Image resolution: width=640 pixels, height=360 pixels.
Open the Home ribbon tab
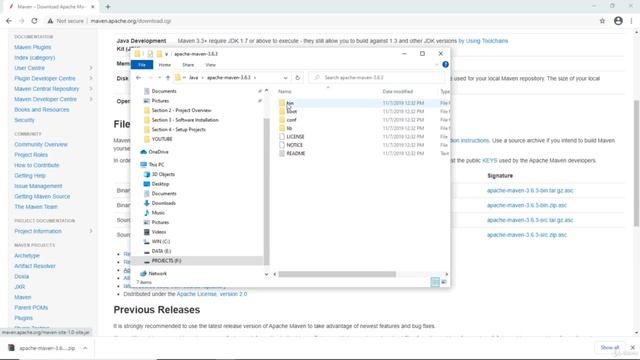[x=164, y=65]
